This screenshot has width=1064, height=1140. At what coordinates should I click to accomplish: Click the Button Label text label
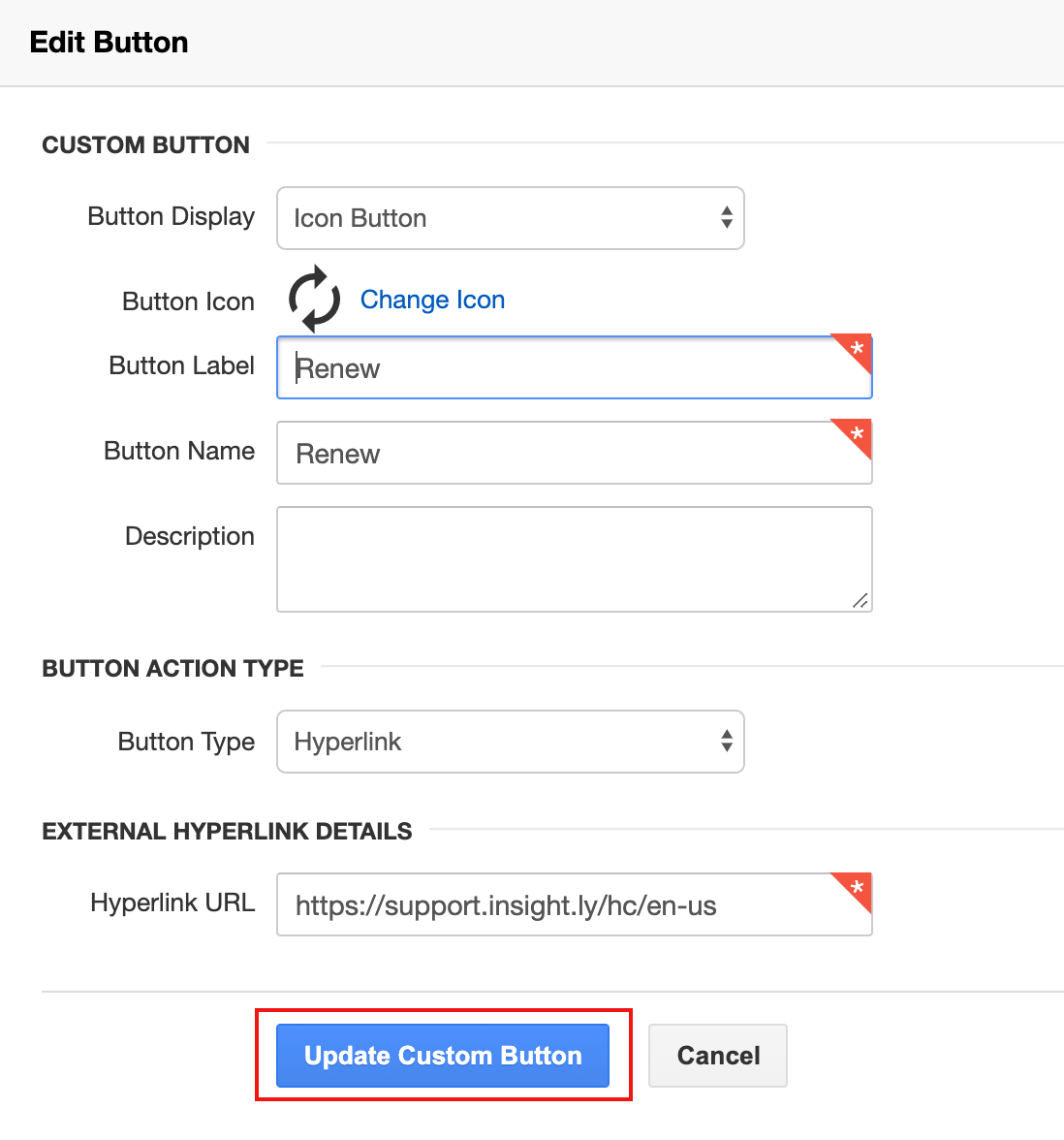point(182,365)
